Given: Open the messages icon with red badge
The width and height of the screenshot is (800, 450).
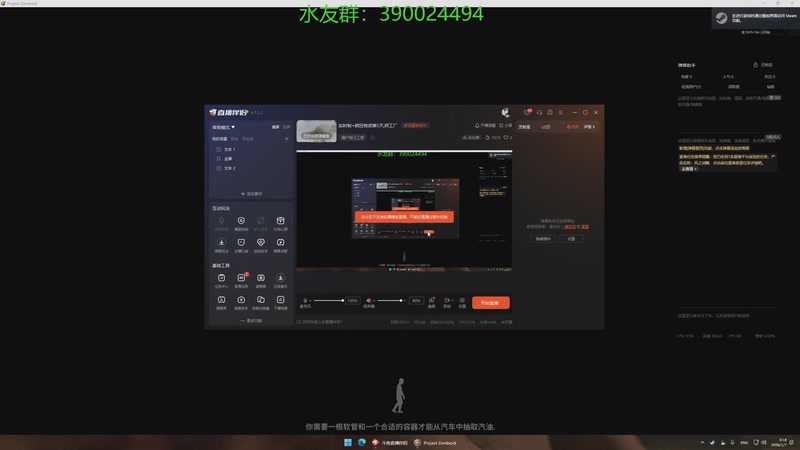Looking at the screenshot, I should click(528, 112).
